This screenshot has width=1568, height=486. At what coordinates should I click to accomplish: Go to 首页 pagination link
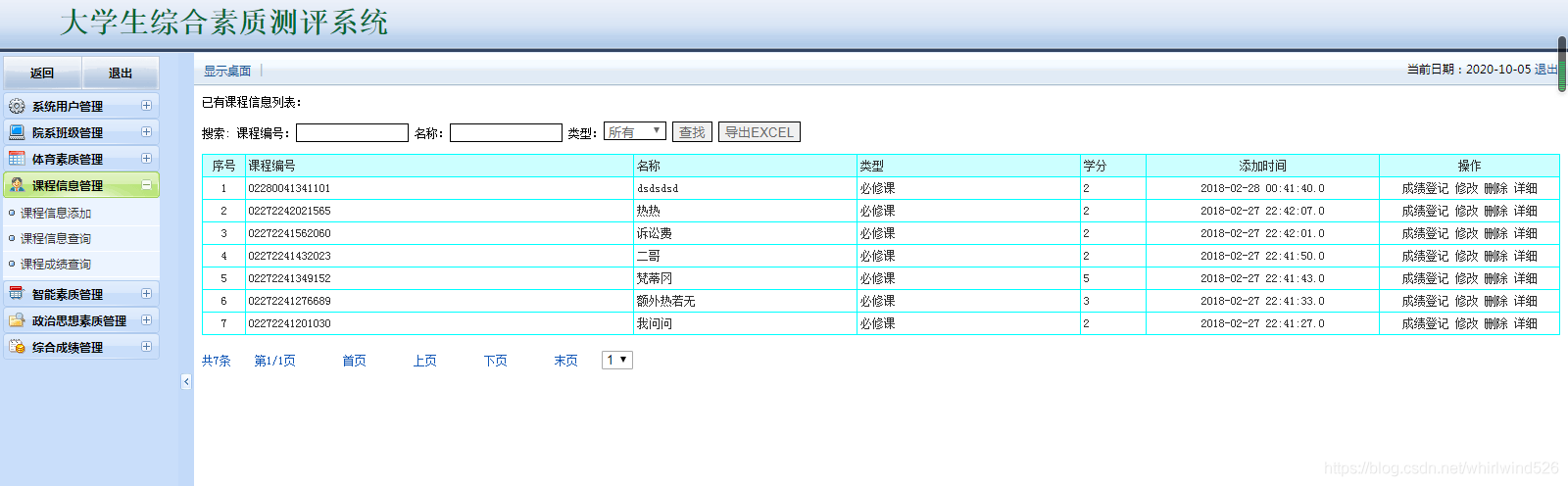354,361
